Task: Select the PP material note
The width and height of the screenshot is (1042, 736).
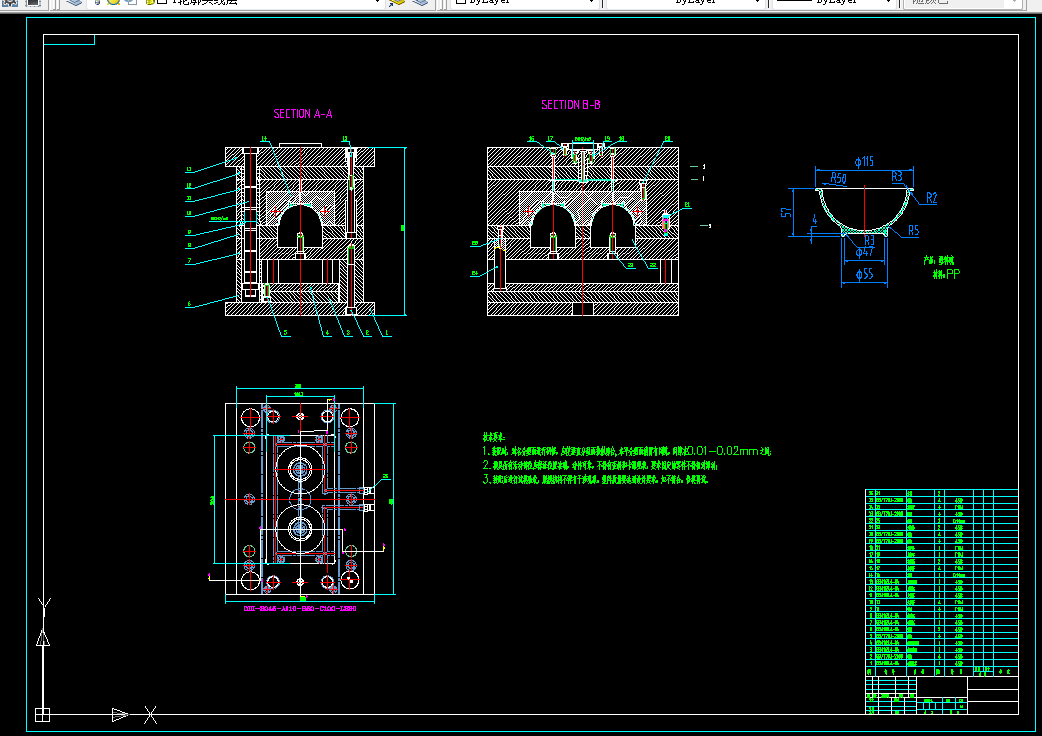Action: point(947,274)
